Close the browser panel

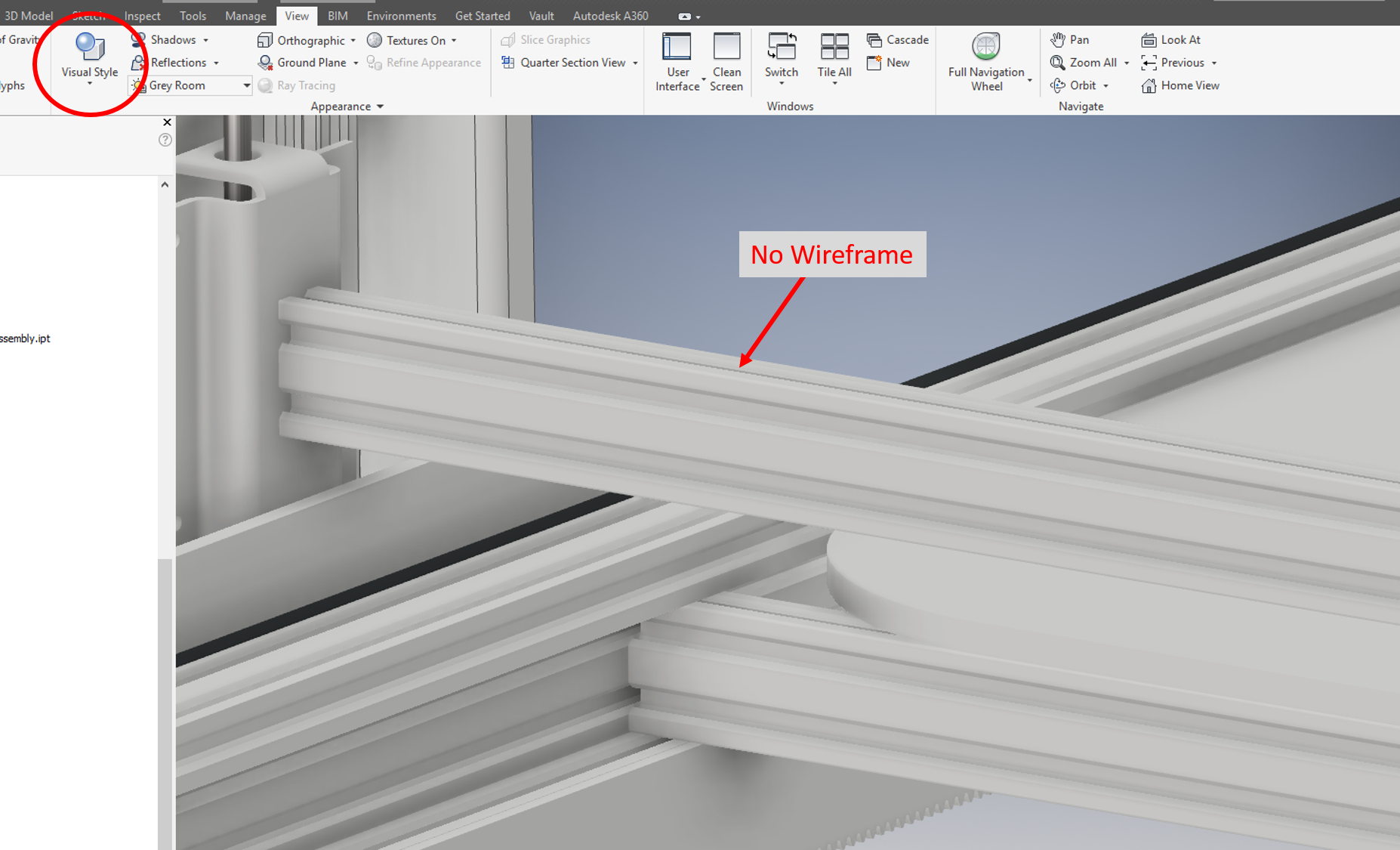click(x=167, y=122)
